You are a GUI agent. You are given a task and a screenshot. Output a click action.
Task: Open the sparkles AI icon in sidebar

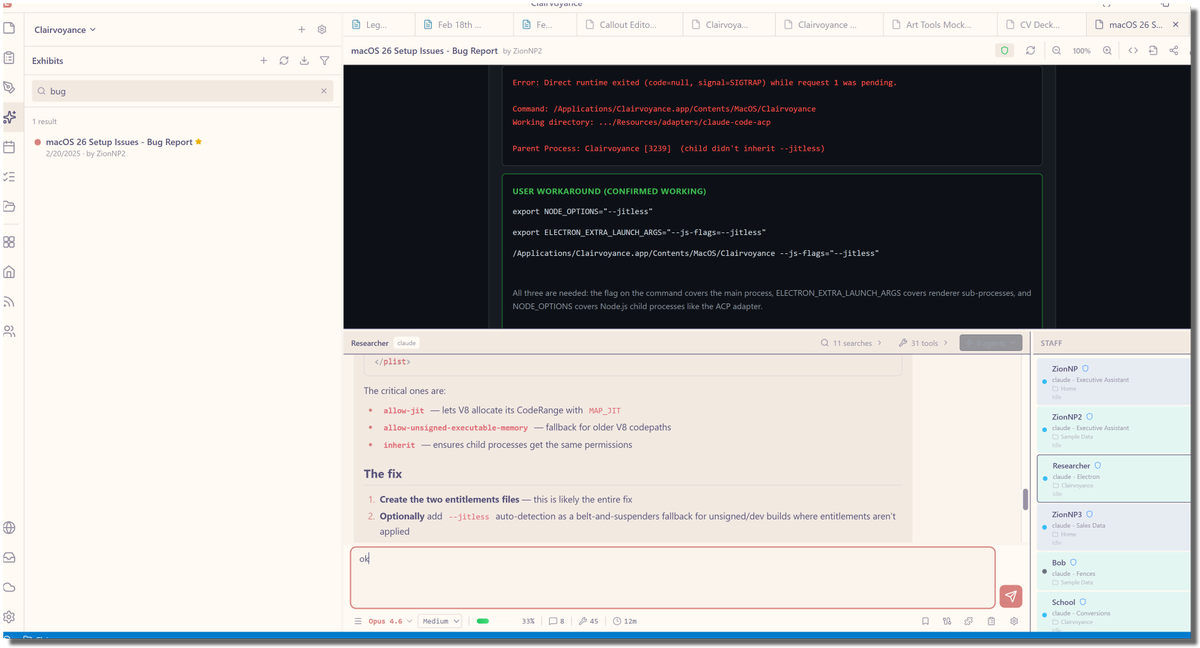click(9, 117)
